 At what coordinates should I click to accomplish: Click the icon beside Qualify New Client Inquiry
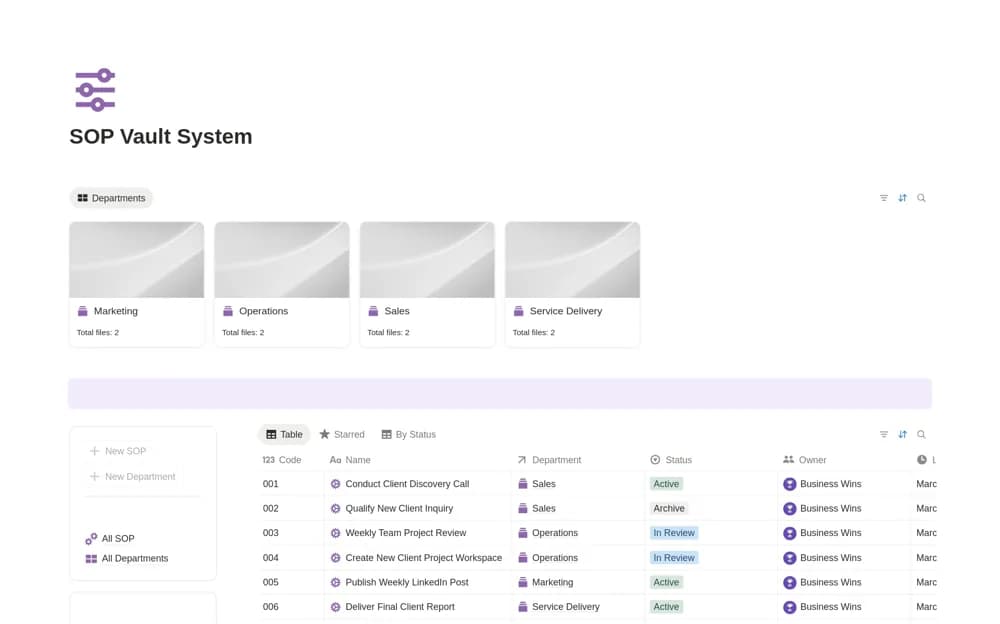(335, 509)
